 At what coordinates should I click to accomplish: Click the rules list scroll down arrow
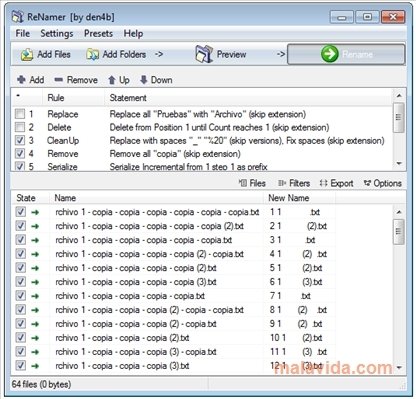(x=399, y=163)
